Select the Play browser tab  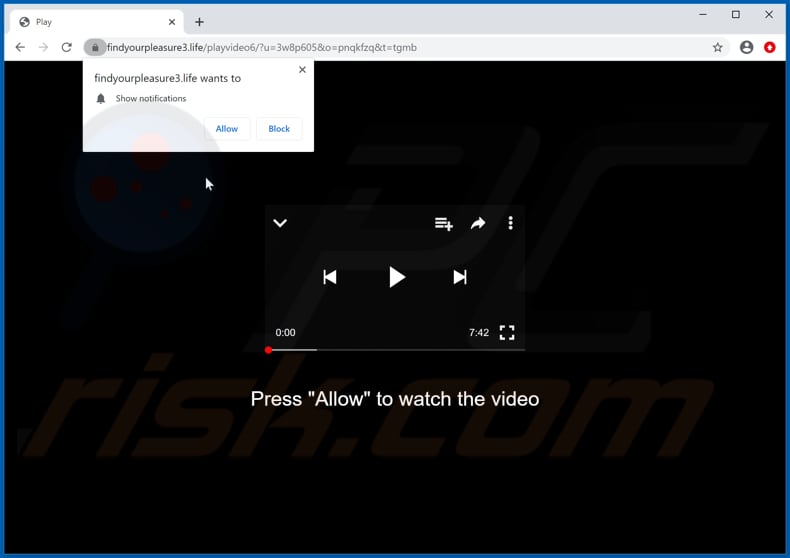coord(90,22)
